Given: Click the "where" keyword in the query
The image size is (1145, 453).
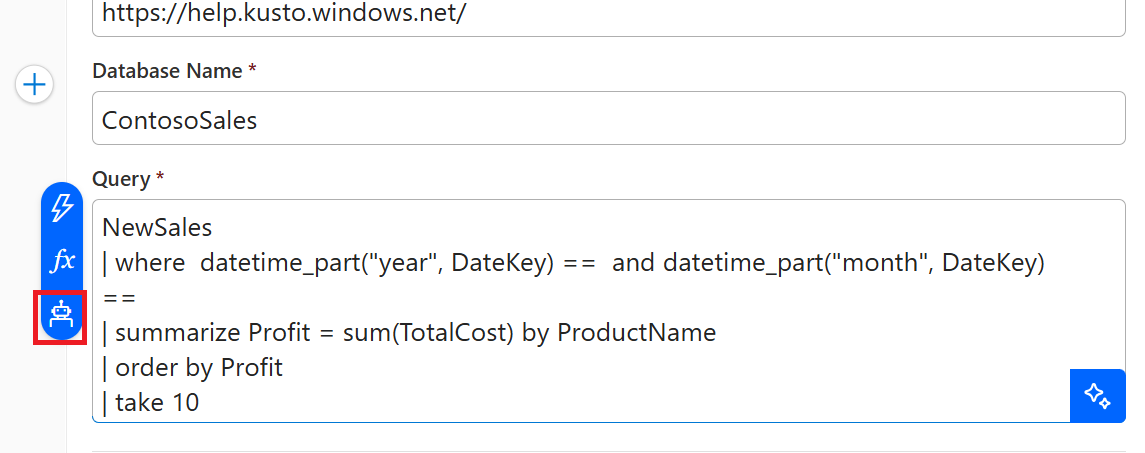Looking at the screenshot, I should tap(150, 264).
